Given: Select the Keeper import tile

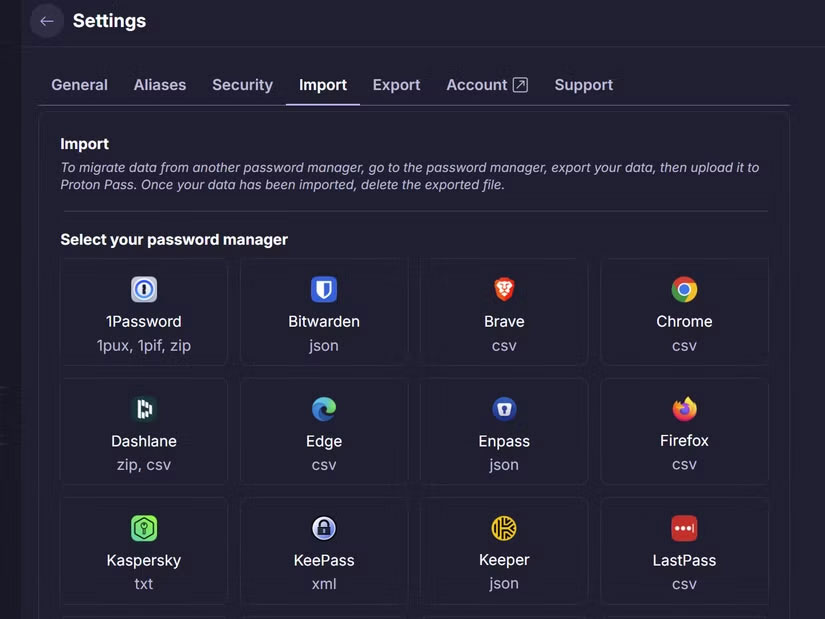Looking at the screenshot, I should point(503,551).
